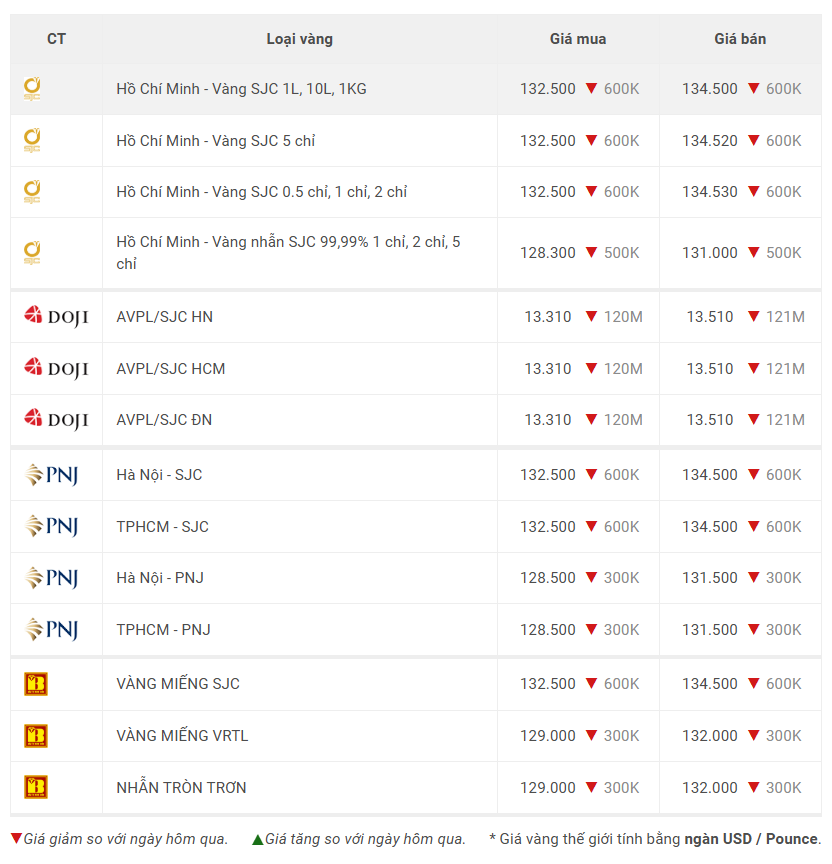Select 'TPHCM - PNJ' gold type
832x864 pixels.
coord(163,630)
